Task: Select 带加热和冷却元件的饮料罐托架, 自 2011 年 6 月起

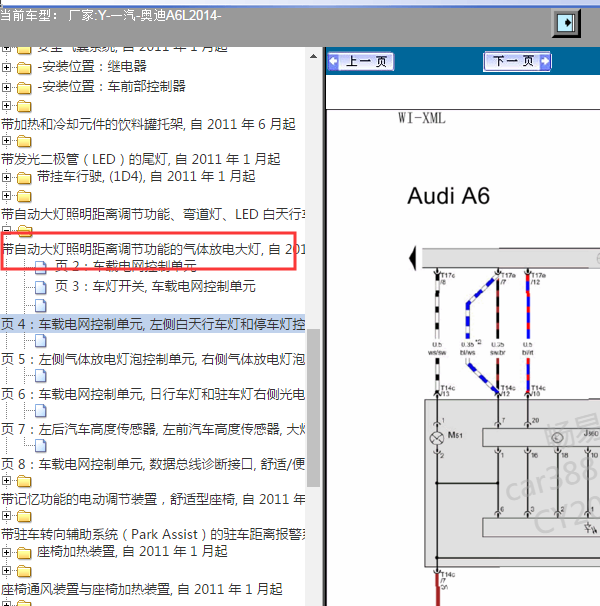Action: (x=148, y=124)
